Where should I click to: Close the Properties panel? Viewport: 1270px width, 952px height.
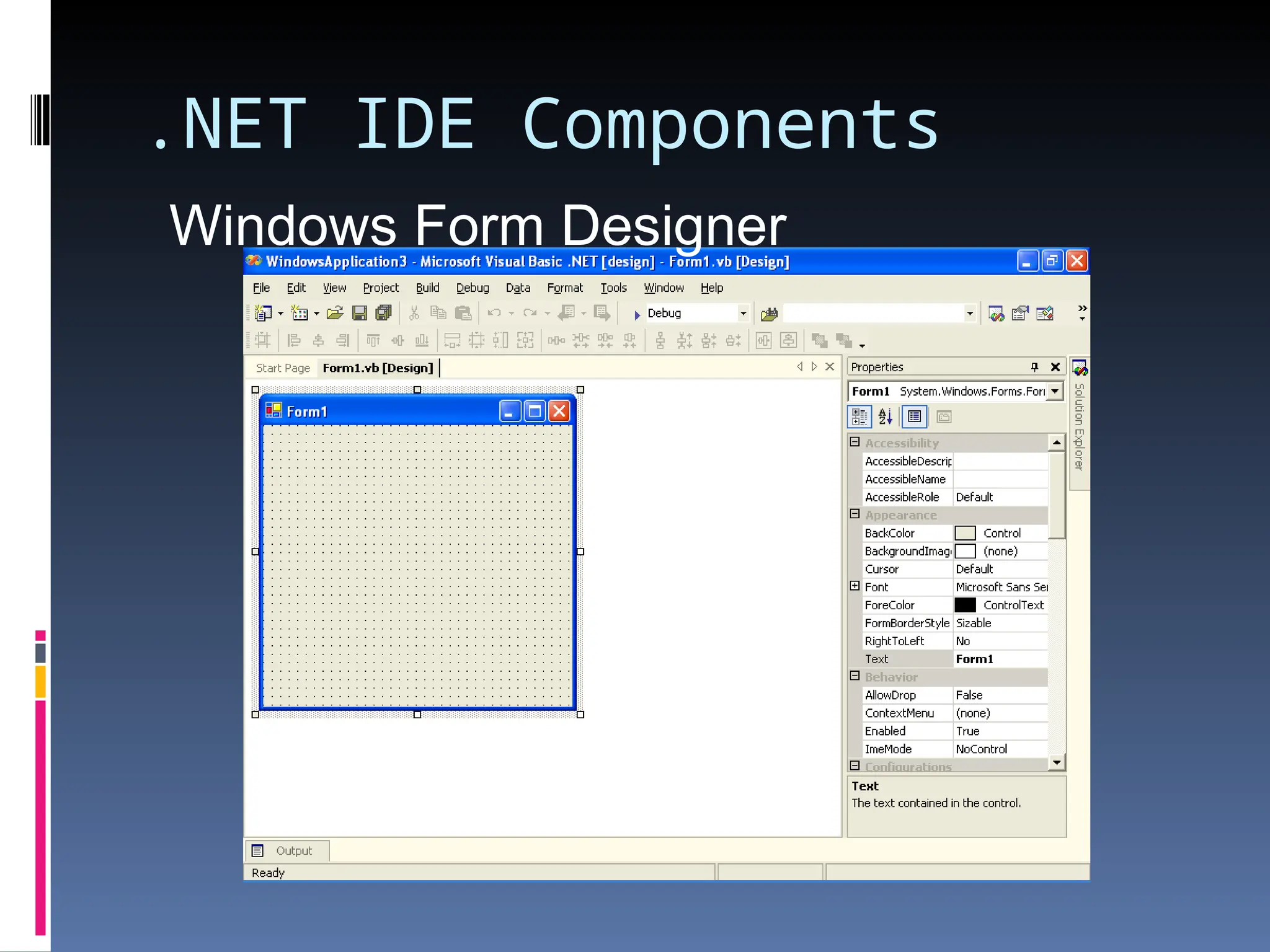(x=1055, y=368)
